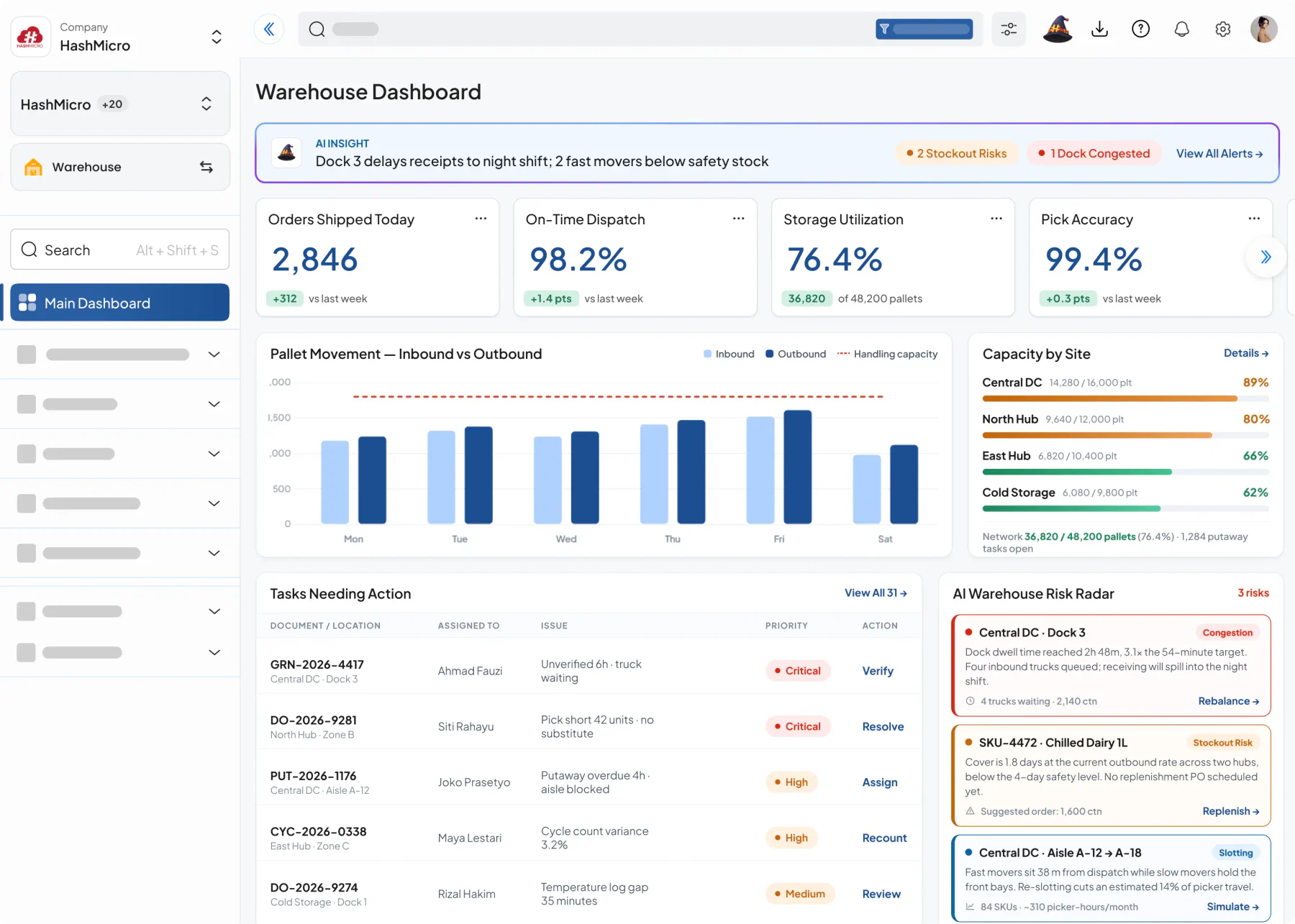Click the 2 Stockout Risks badge
Image resolution: width=1295 pixels, height=924 pixels.
[x=957, y=153]
